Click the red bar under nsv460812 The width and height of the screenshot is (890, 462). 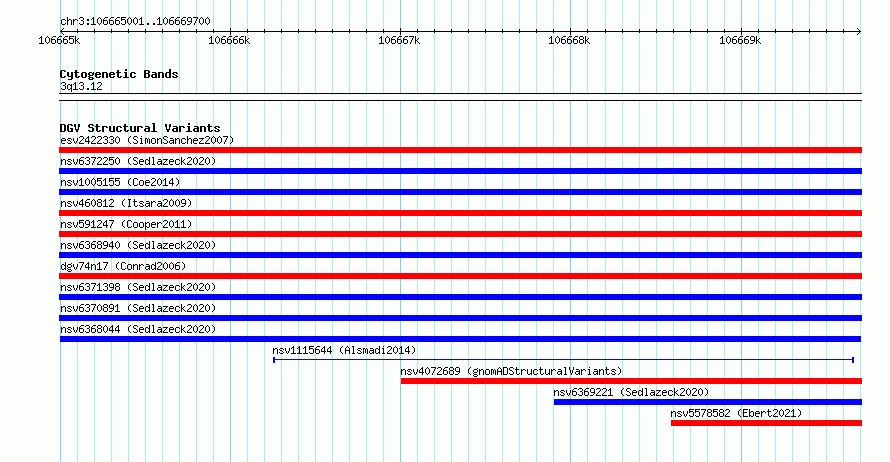tap(460, 213)
